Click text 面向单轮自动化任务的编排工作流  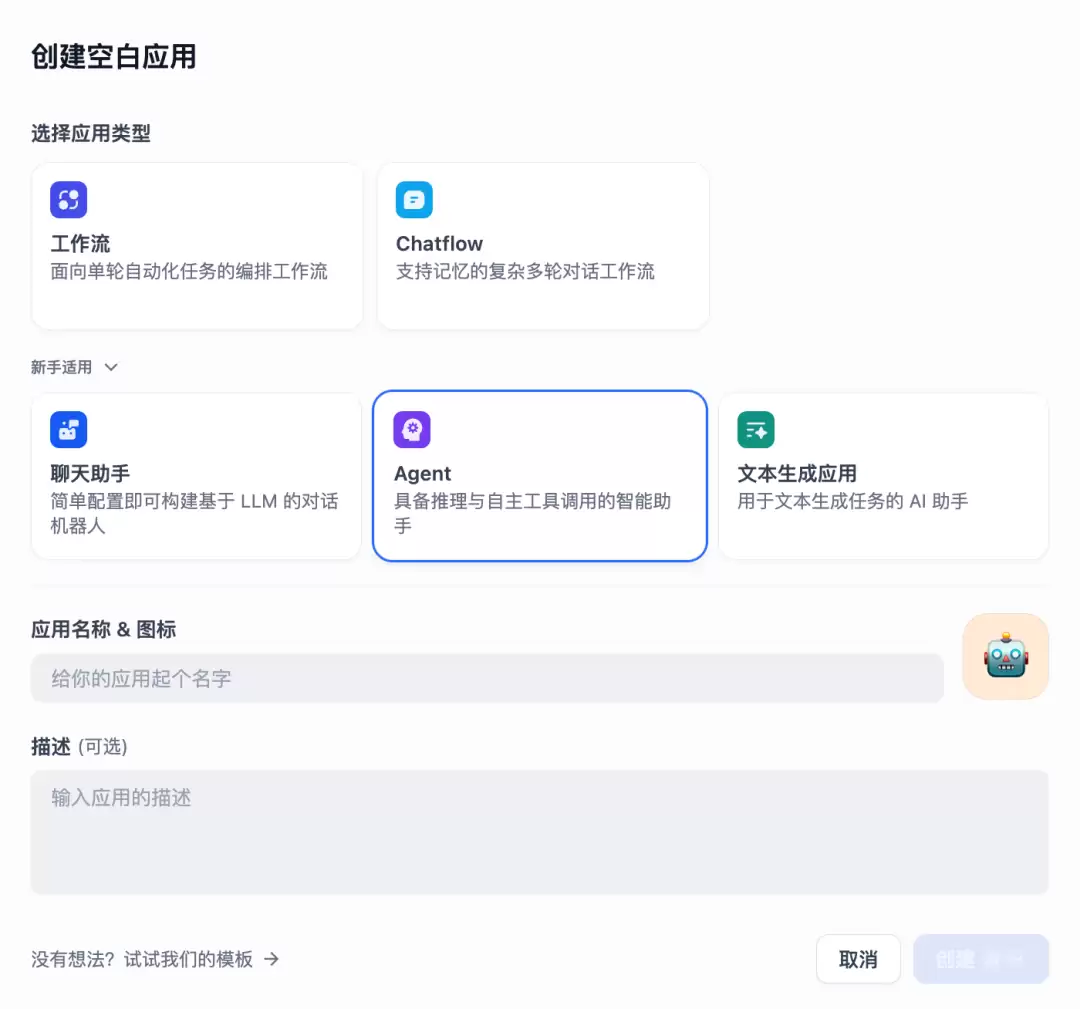click(x=189, y=271)
